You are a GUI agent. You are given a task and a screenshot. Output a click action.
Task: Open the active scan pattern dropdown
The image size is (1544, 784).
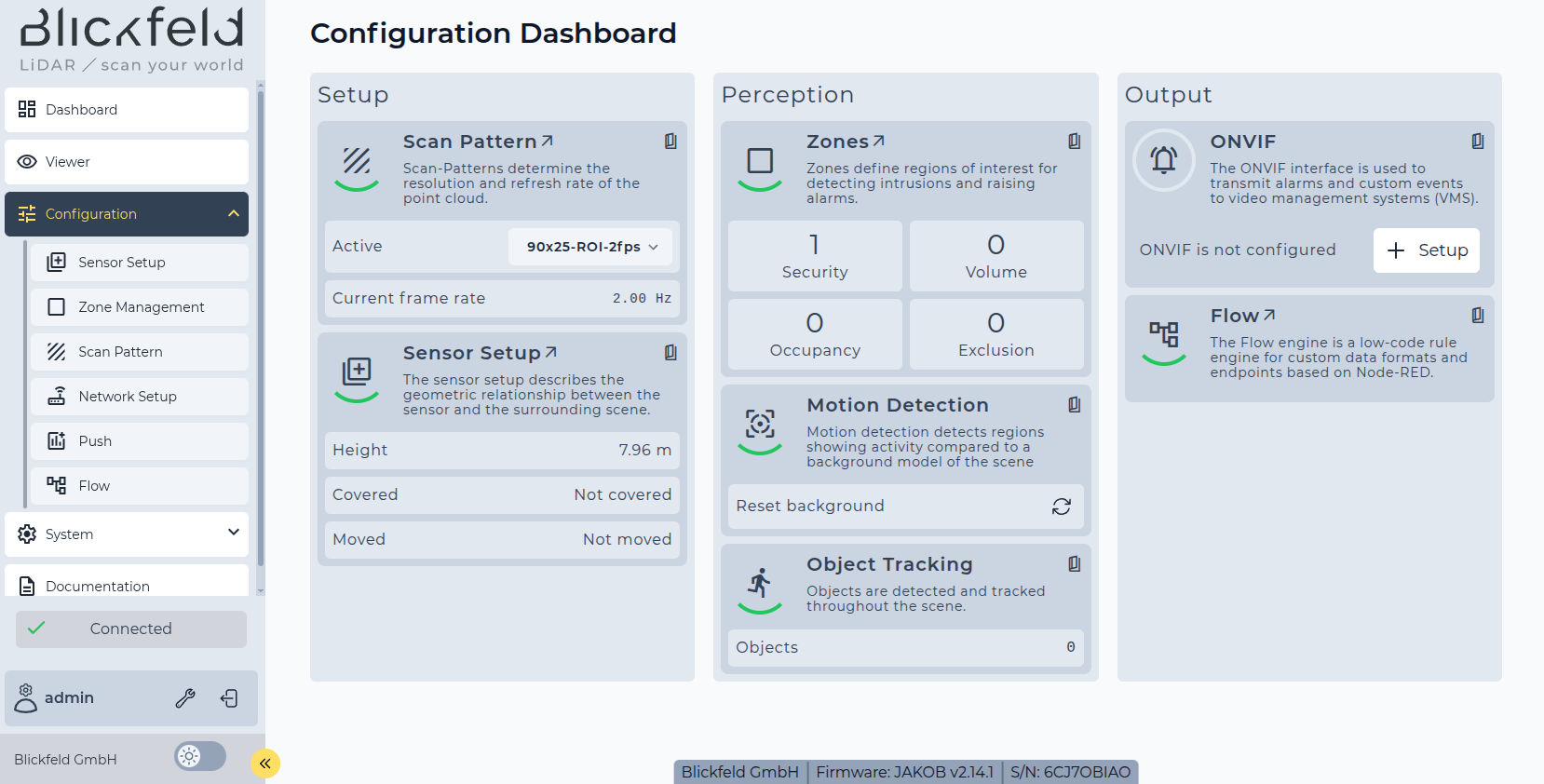[590, 247]
